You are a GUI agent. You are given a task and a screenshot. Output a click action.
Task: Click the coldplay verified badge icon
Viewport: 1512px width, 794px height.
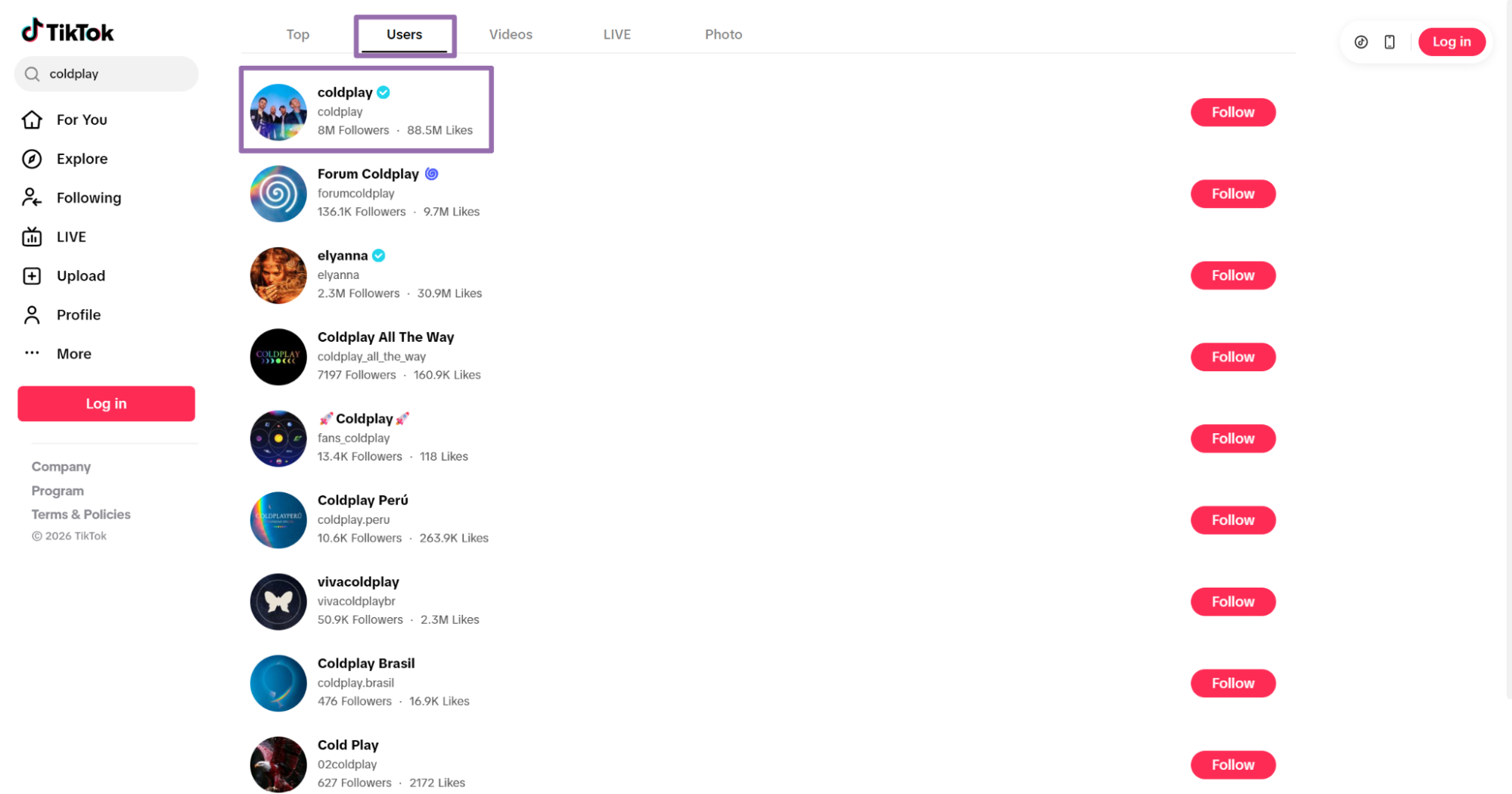pos(383,92)
